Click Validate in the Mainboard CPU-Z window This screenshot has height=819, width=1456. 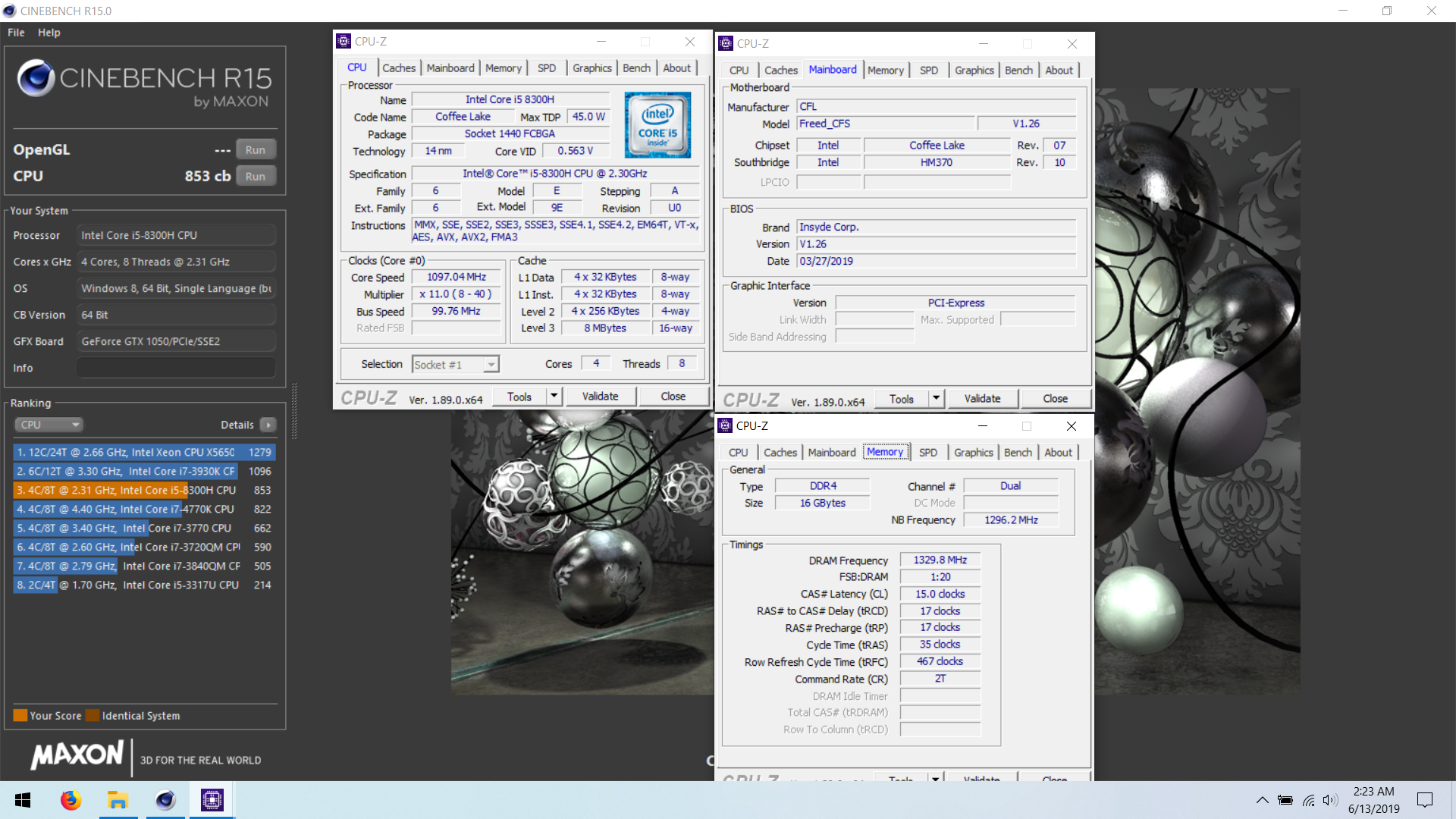[982, 398]
